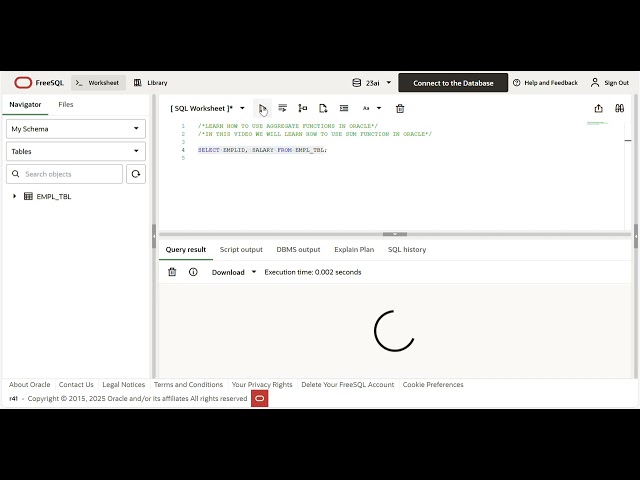Switch to the Script output tab

(x=241, y=249)
